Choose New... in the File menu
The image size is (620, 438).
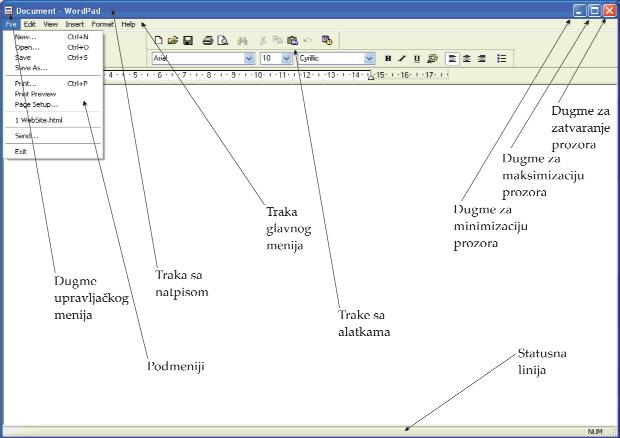53,37
